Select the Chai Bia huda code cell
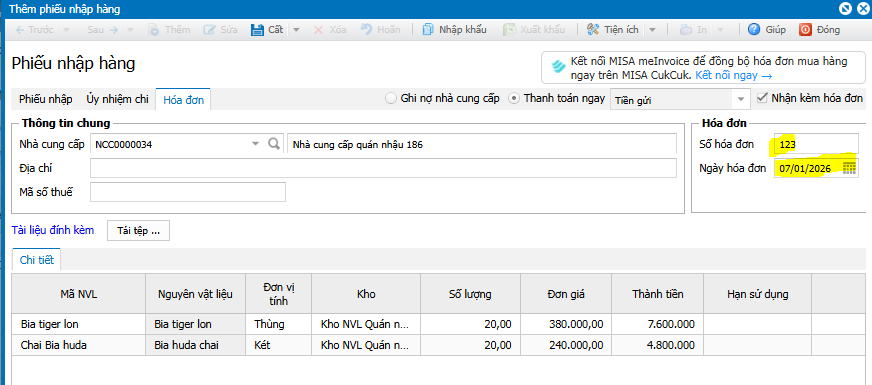 coord(78,345)
